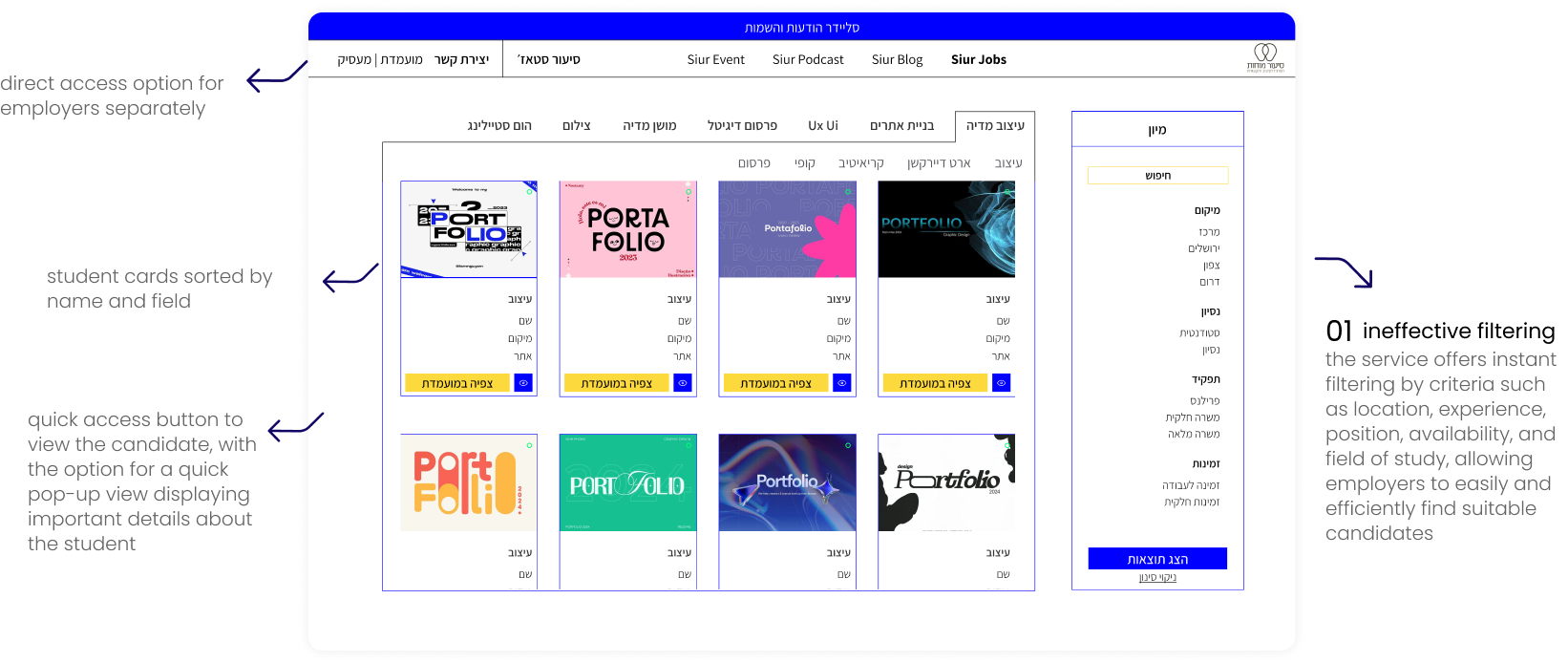
Task: Click eye icon on white-and-blue Portfolio card
Action: (x=523, y=383)
